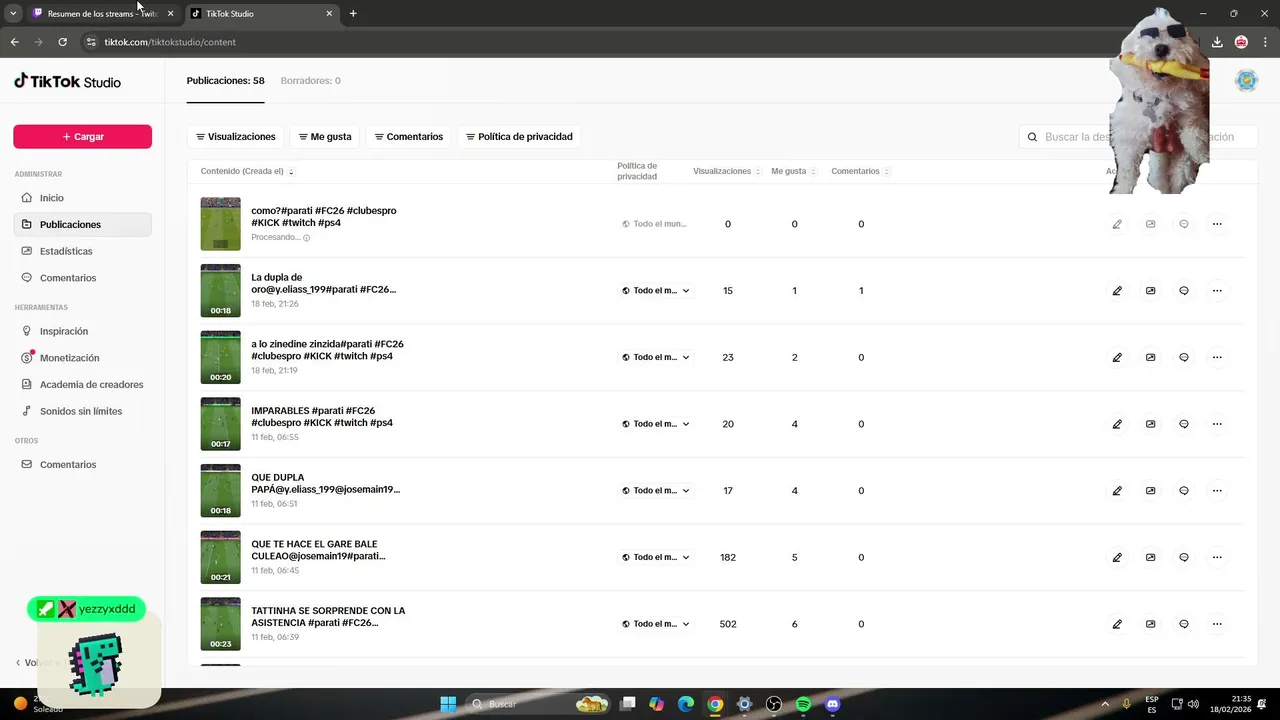
Task: Open more options for 'QUE DUPLA PAPÁ' post
Action: [x=1217, y=491]
